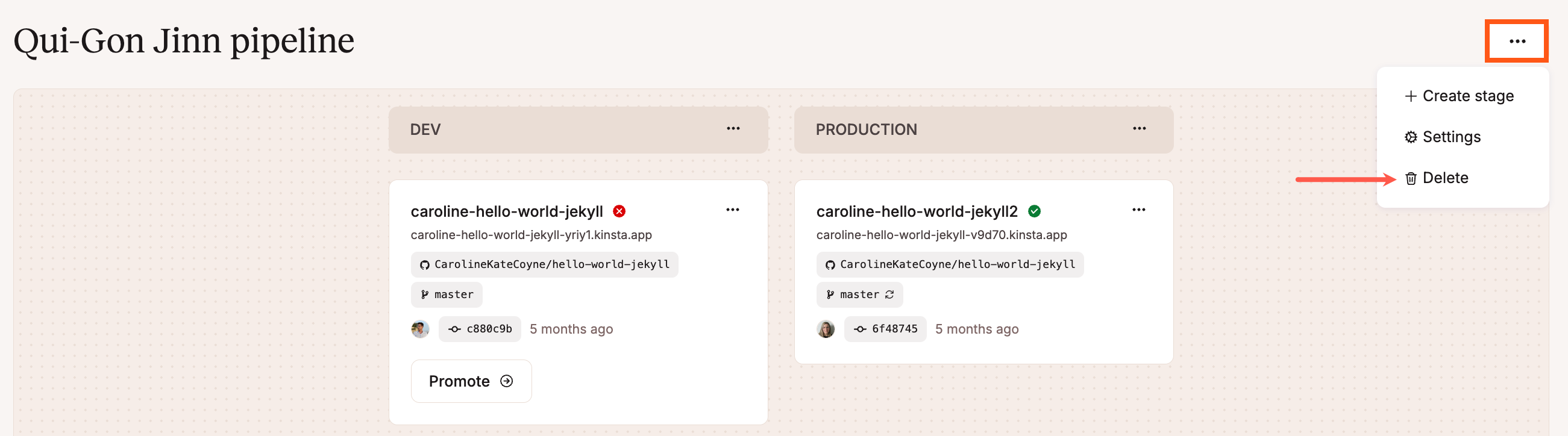Click the branch icon next to master on DEV card
Screen dimensions: 1568x436
tap(427, 294)
